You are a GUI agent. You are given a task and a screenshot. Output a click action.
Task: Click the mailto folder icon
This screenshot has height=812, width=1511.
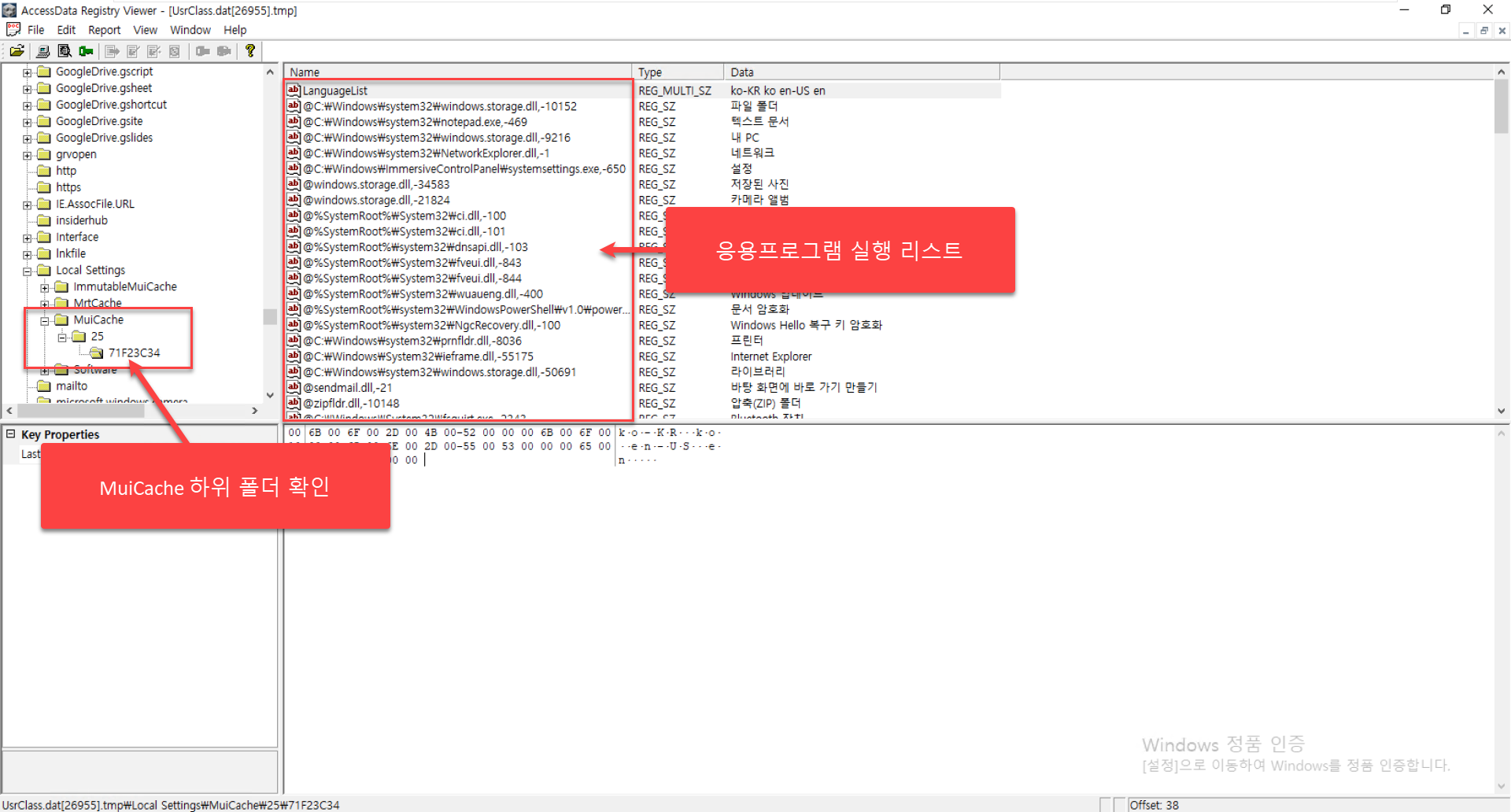[x=44, y=386]
